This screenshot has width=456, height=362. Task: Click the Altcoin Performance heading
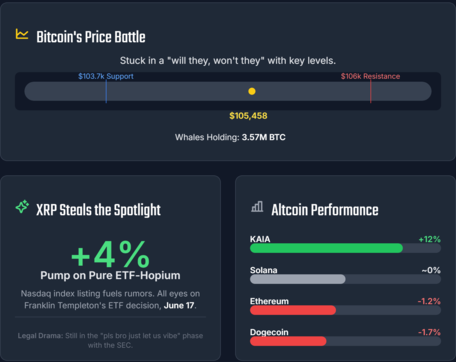(x=325, y=210)
